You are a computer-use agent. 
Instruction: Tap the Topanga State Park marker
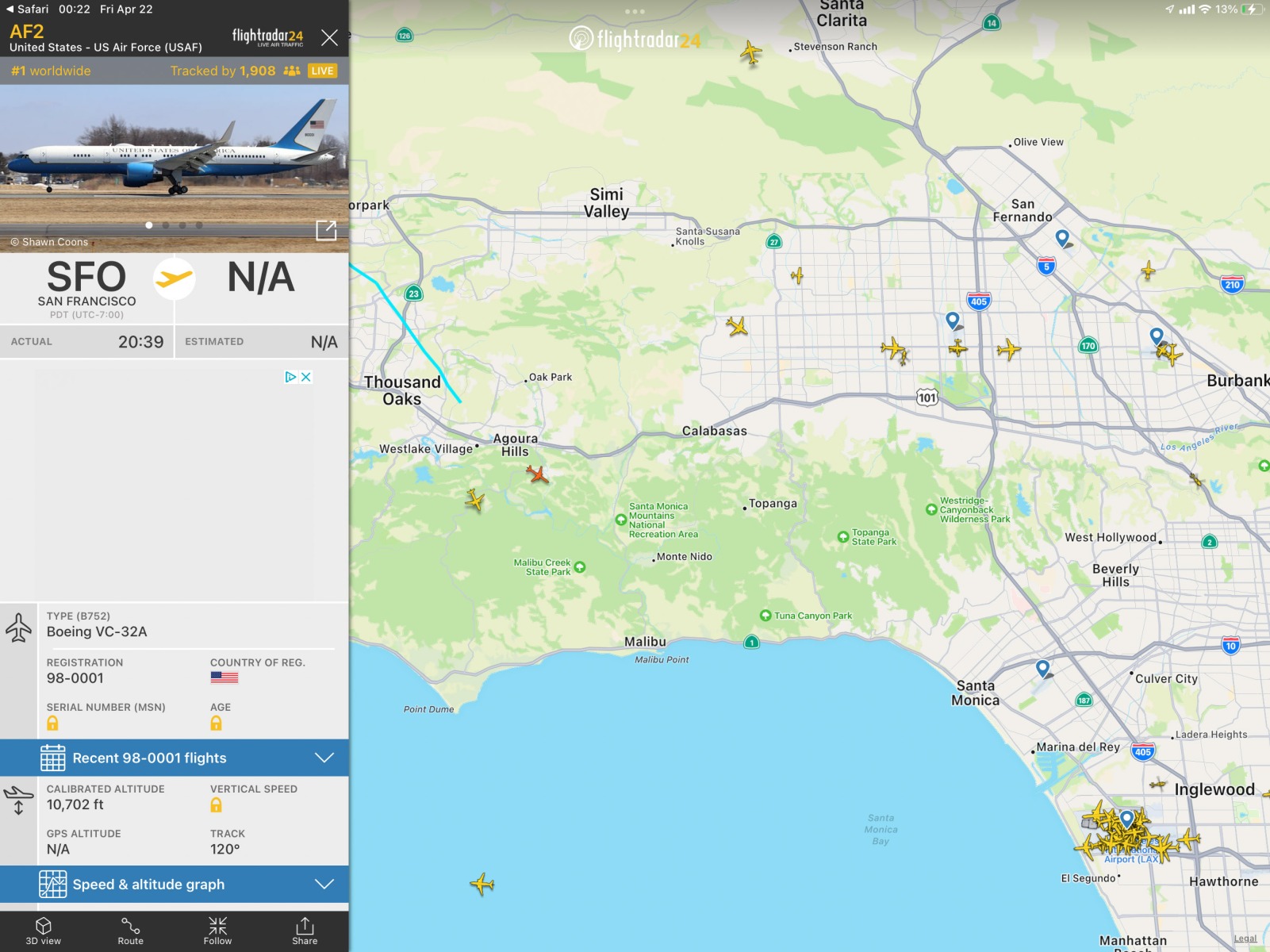tap(843, 537)
